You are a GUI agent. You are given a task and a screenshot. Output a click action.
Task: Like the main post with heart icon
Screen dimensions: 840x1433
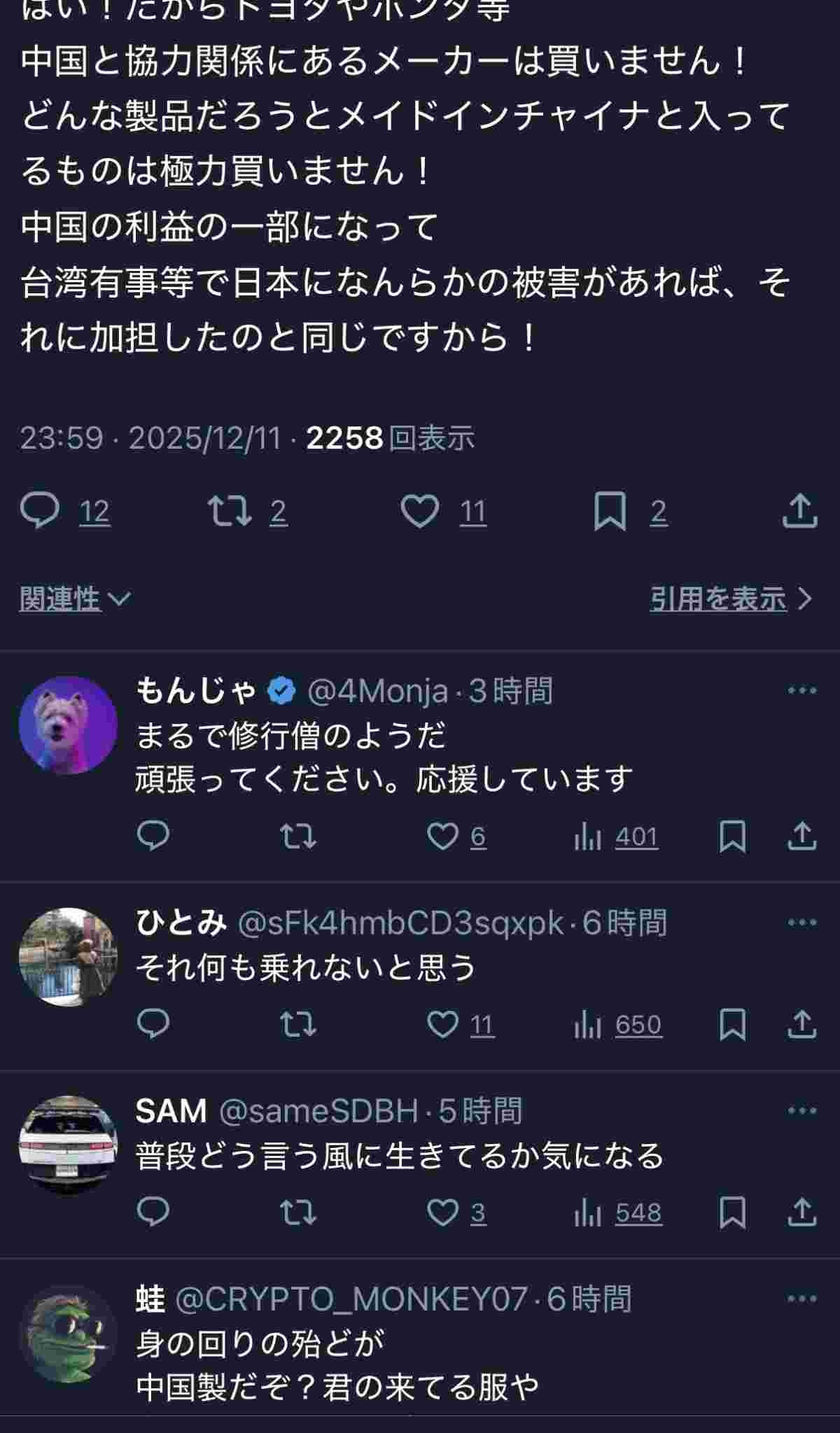[x=419, y=510]
